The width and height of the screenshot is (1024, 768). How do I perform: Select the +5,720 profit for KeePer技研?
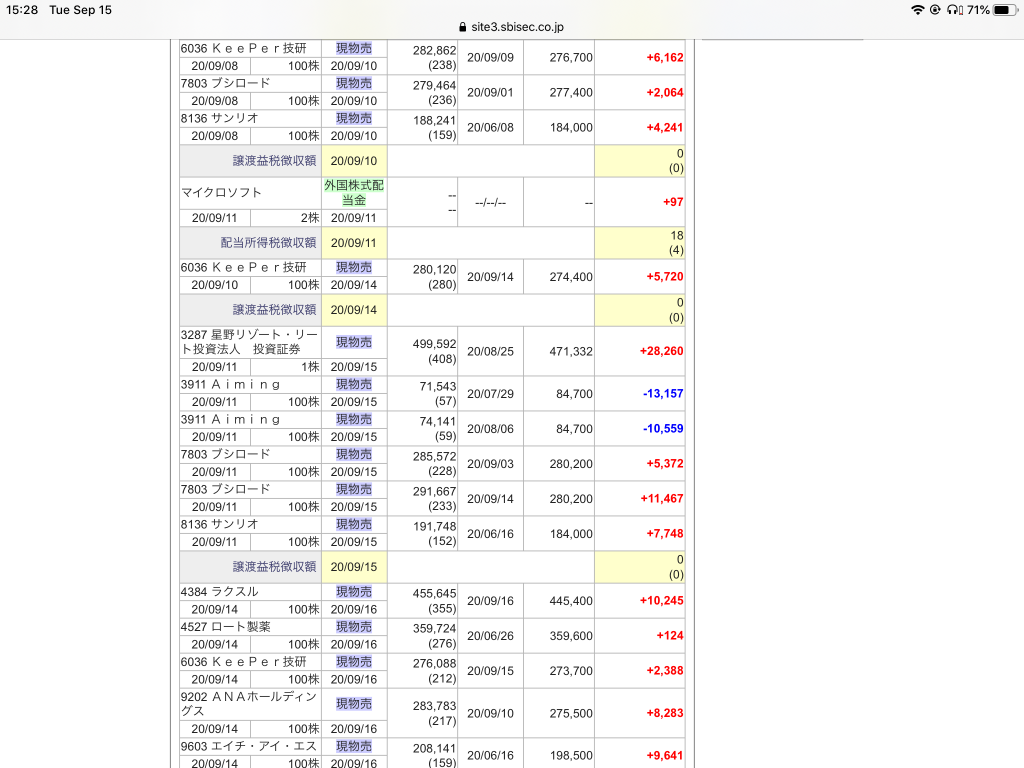point(665,277)
